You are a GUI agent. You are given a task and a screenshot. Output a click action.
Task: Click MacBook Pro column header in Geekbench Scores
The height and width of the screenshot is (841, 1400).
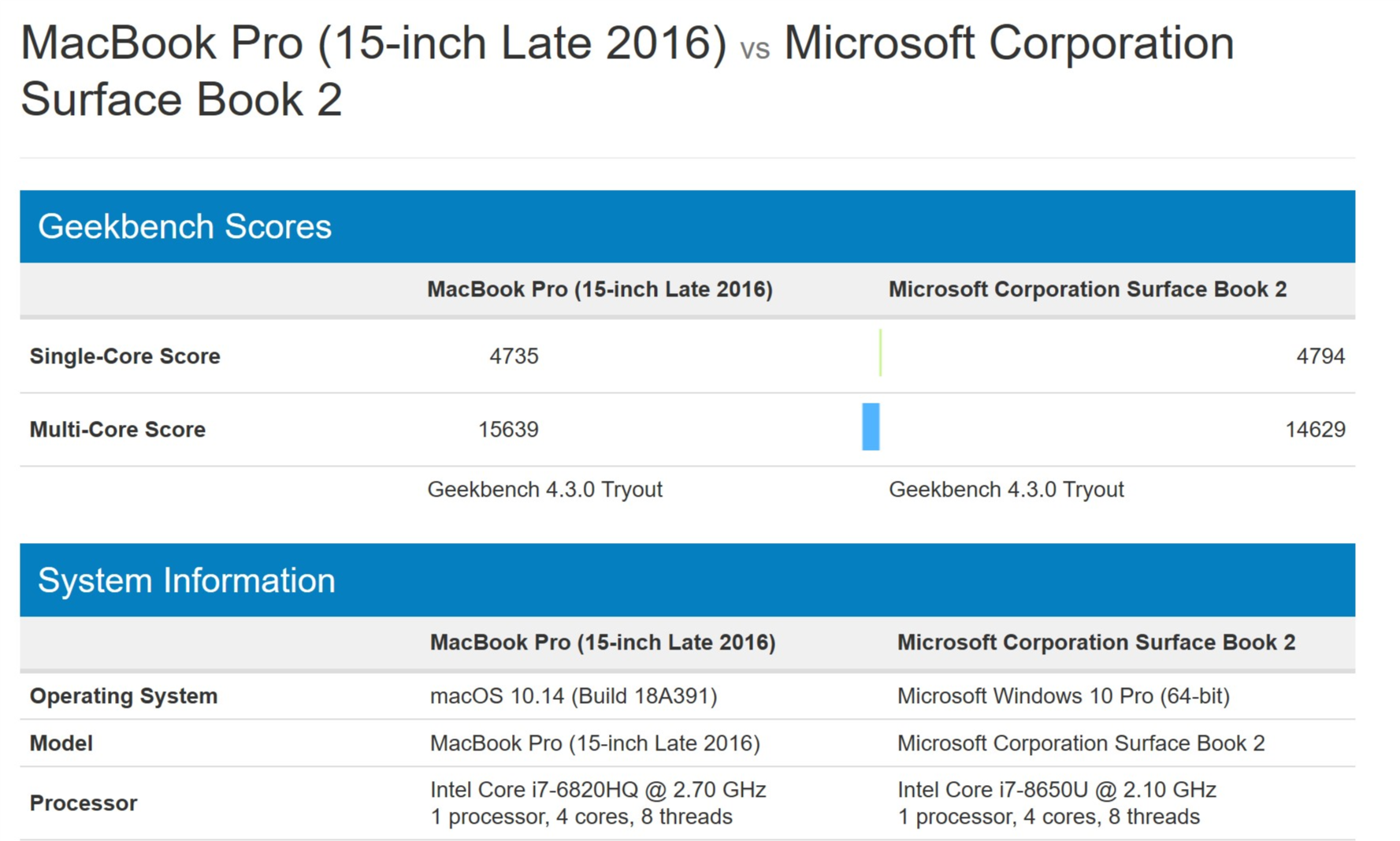pos(600,289)
